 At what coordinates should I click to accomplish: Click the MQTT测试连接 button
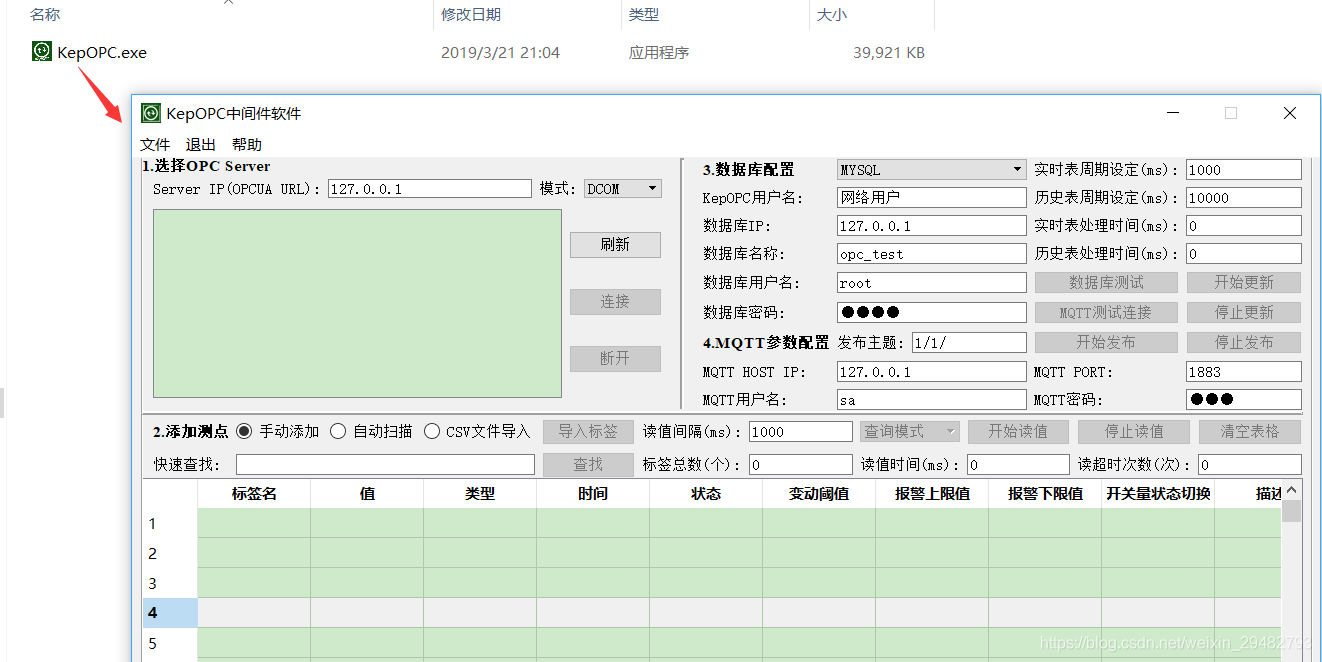click(x=1106, y=312)
